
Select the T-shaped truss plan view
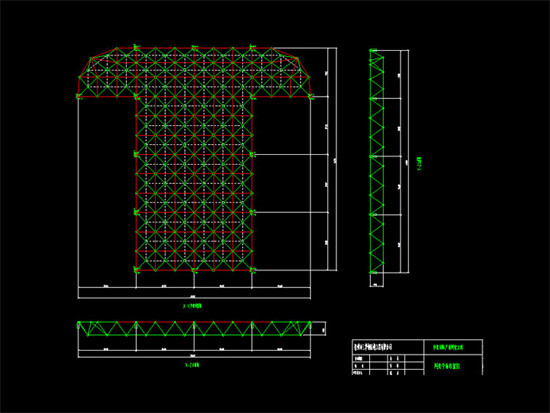pos(194,159)
